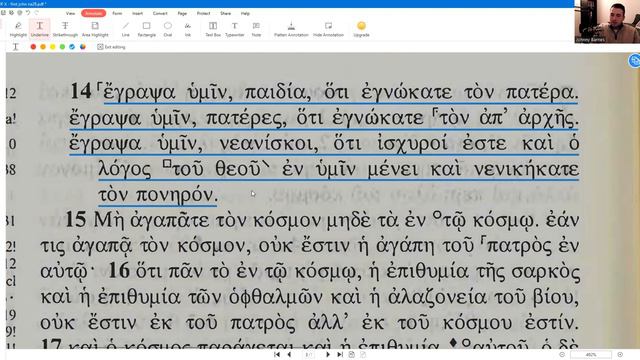The width and height of the screenshot is (640, 360).
Task: Choose the orange color dot
Action: pos(43,47)
